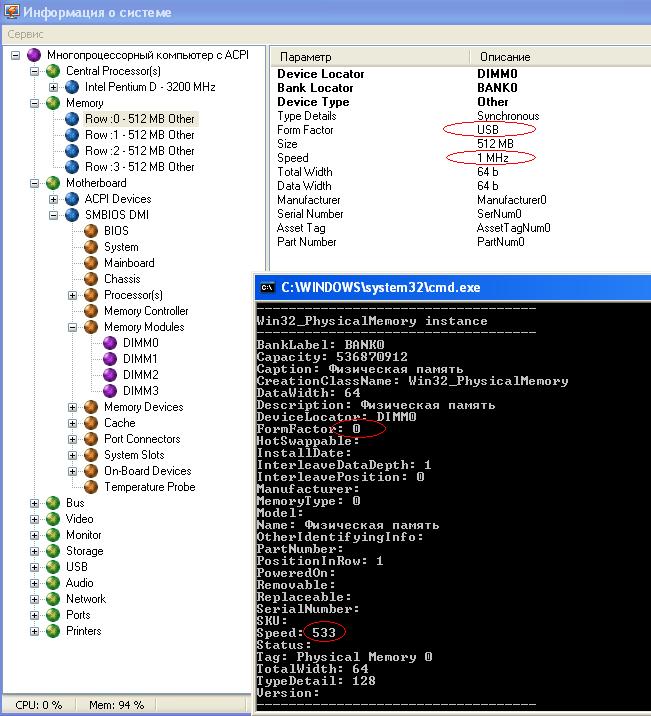
Task: Expand the Storage category
Action: [x=34, y=551]
